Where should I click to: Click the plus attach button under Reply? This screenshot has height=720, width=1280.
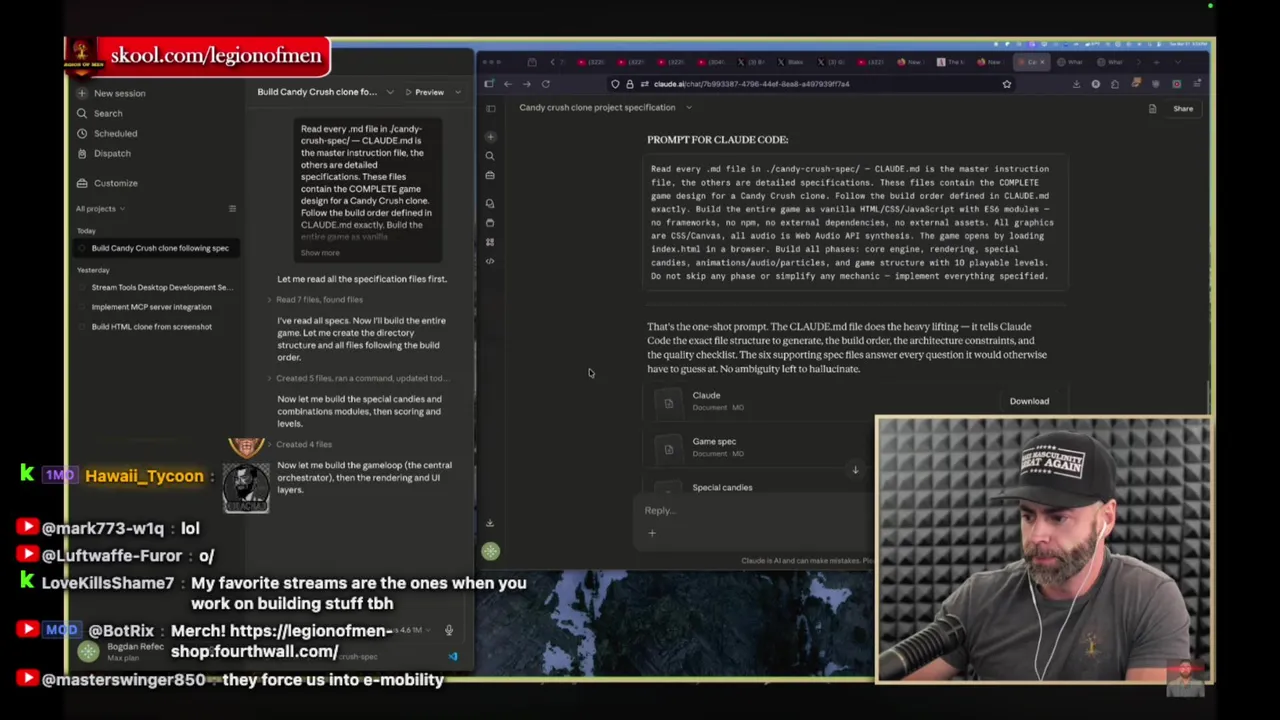(652, 533)
